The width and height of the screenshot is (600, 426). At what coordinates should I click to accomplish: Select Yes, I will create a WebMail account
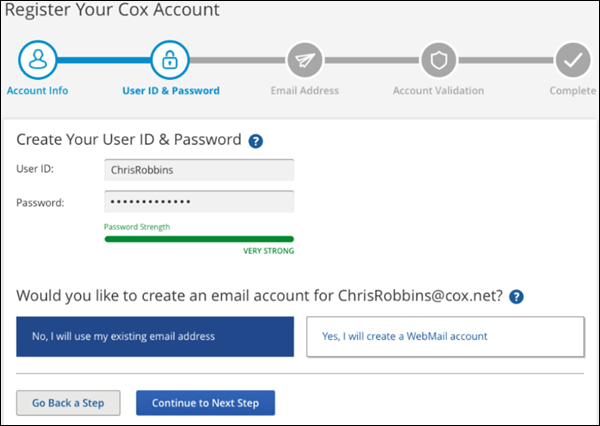coord(445,336)
